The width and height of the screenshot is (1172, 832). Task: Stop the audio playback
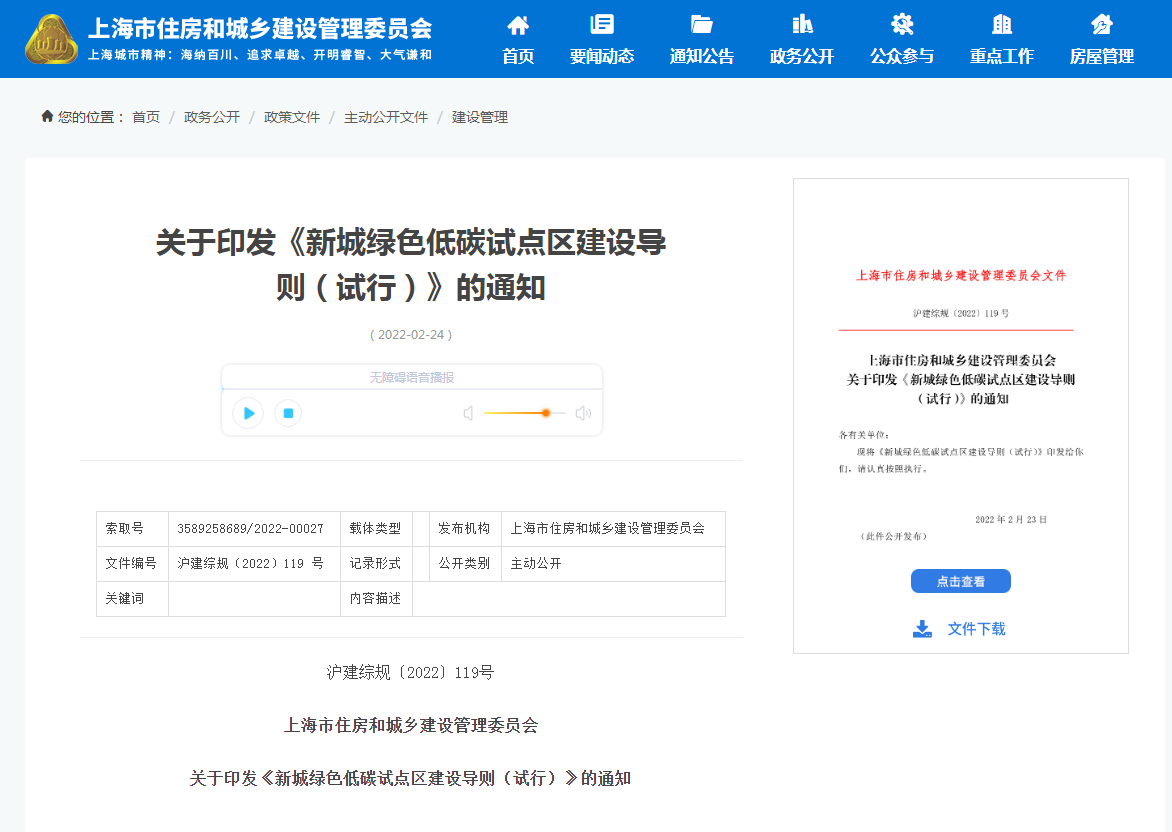click(288, 413)
